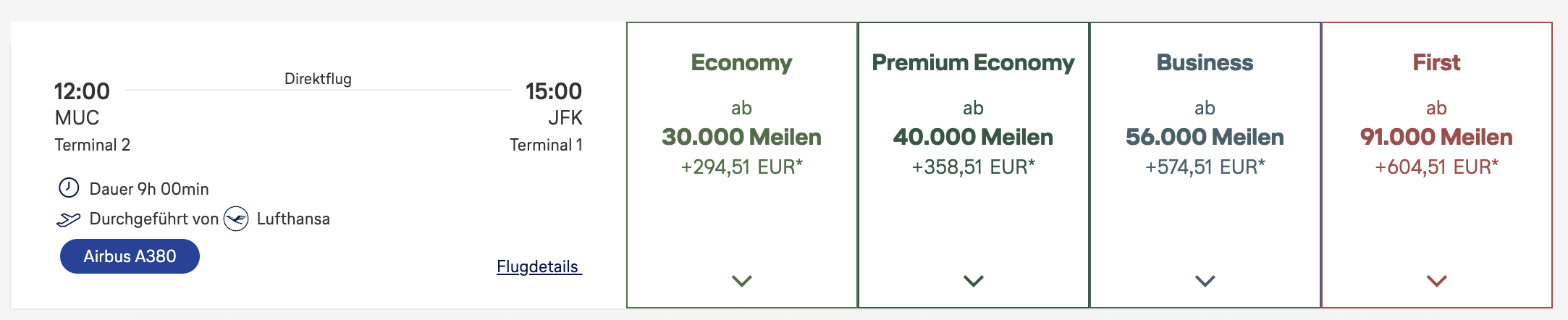Expand the Business fare chevron

tap(1205, 281)
